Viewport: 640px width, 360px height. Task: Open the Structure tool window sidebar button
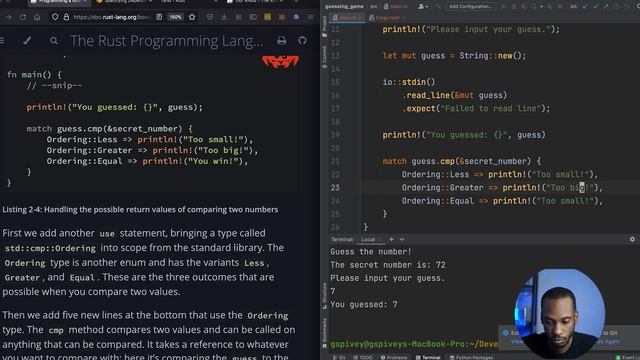click(x=325, y=296)
